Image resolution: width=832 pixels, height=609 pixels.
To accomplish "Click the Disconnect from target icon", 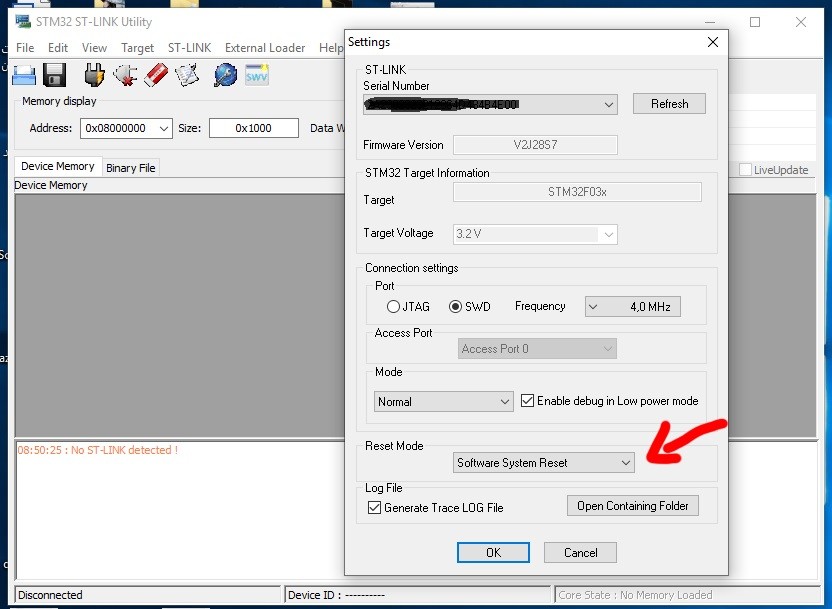I will tap(125, 75).
